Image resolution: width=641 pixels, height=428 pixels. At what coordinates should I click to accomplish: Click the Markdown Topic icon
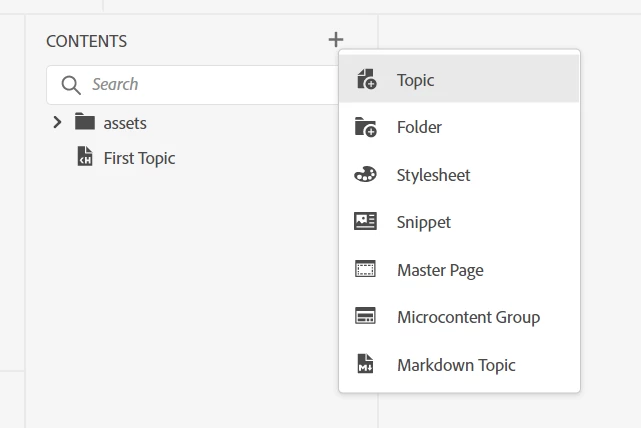[365, 365]
